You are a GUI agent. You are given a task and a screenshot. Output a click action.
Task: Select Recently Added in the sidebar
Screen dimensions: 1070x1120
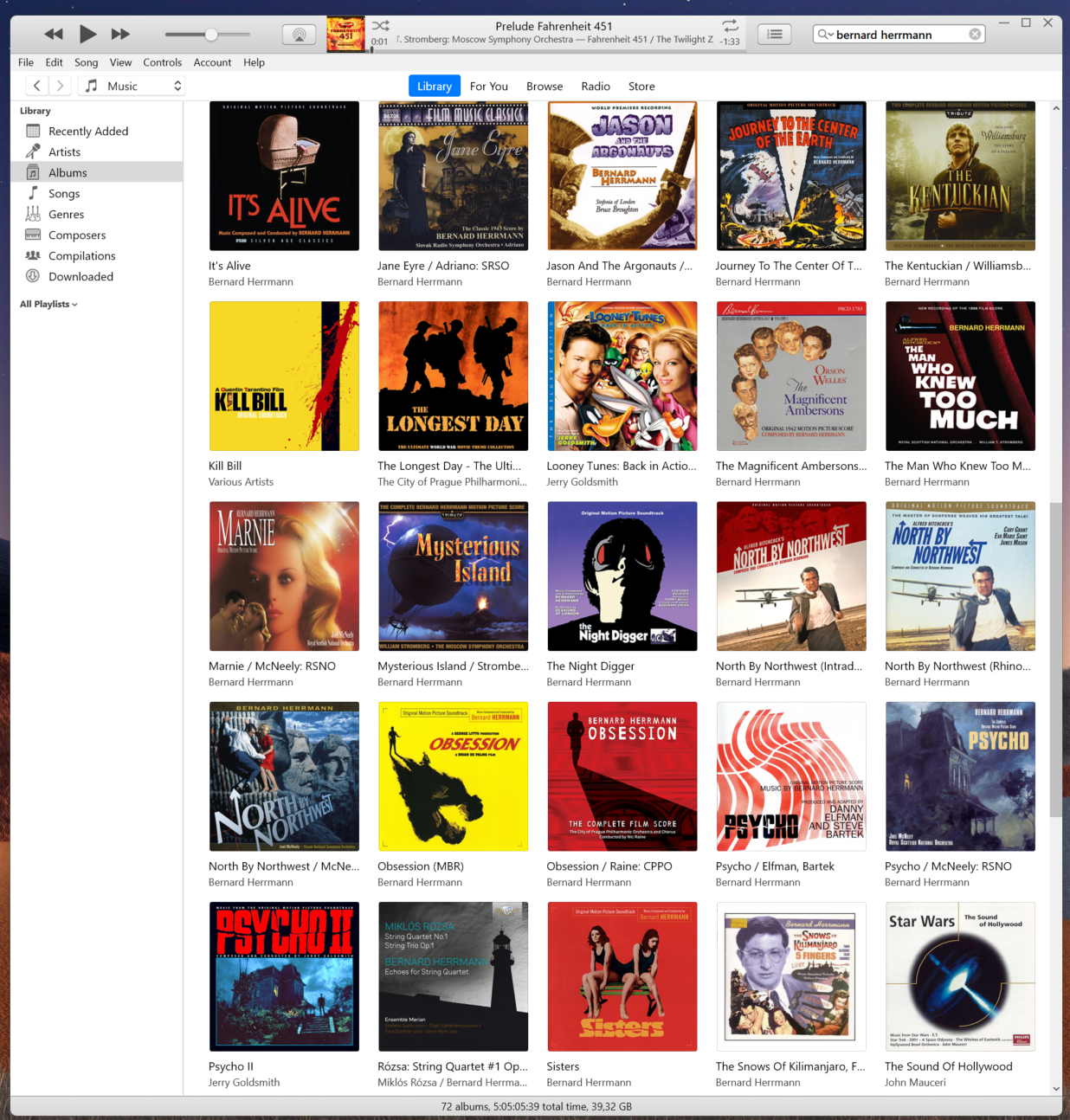(x=97, y=131)
